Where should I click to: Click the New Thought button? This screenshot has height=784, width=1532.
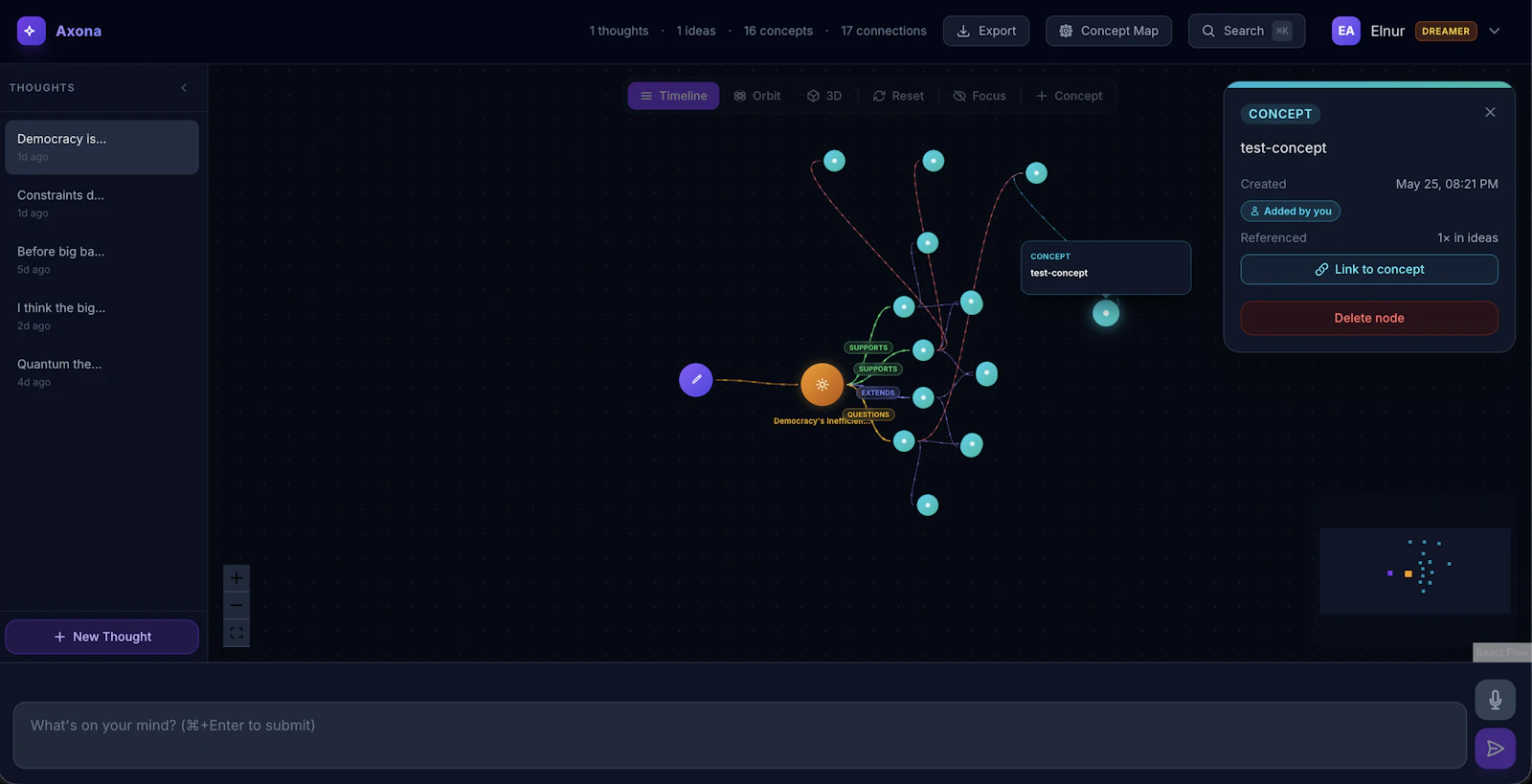coord(101,637)
